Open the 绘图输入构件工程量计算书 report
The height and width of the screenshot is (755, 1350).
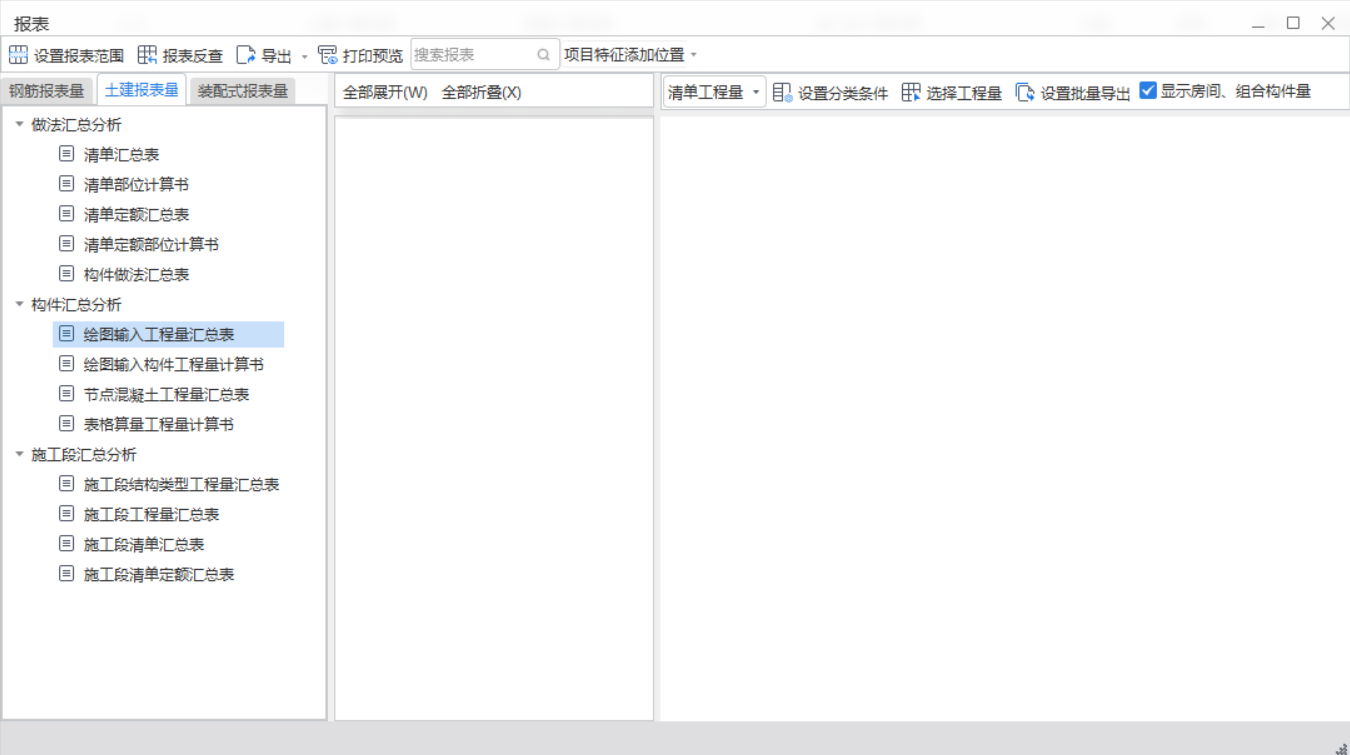click(x=174, y=364)
